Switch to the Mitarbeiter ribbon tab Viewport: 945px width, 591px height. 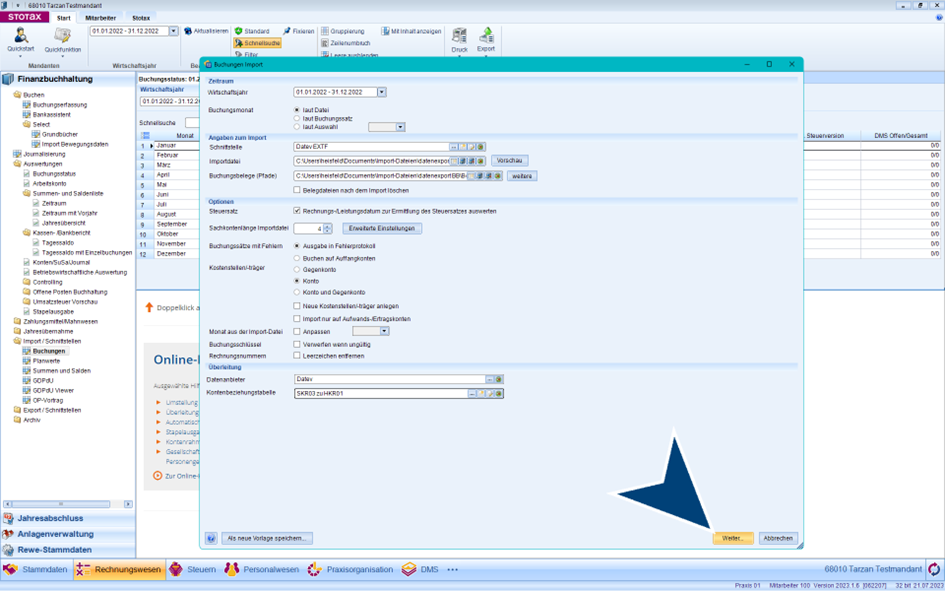click(100, 18)
